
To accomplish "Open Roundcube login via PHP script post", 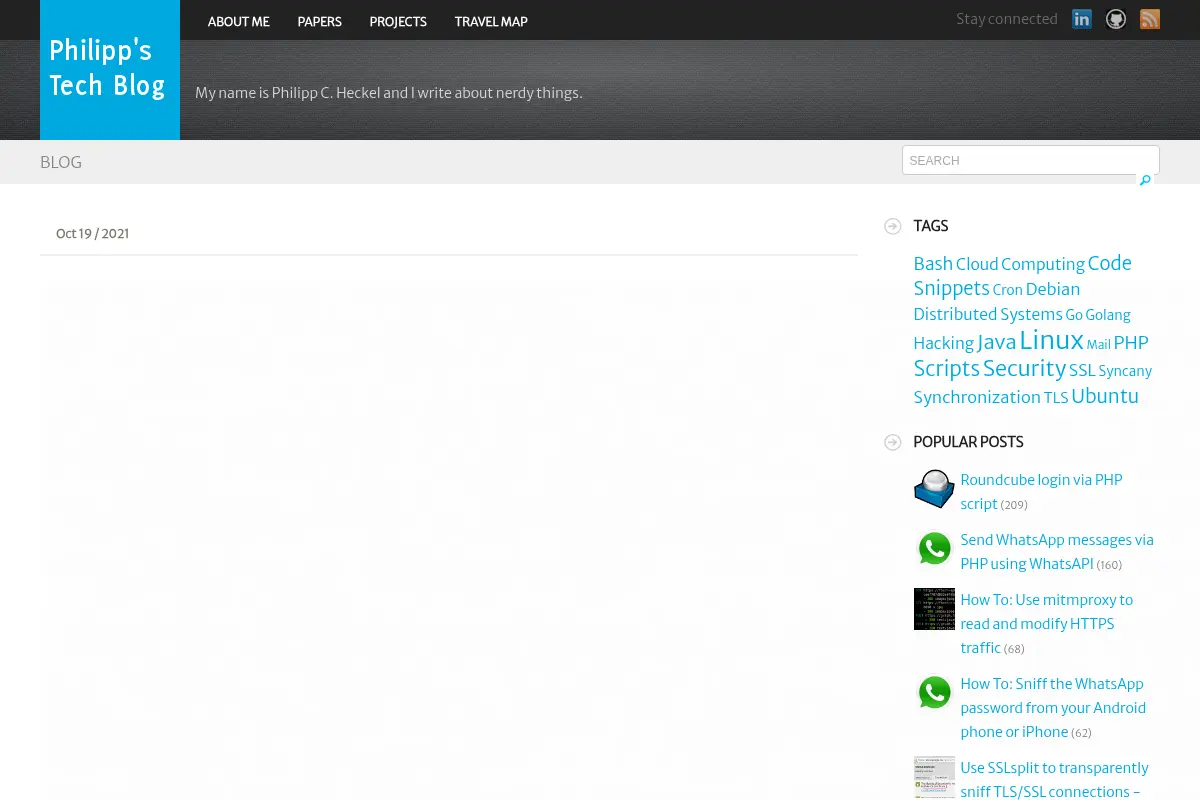I will click(x=1041, y=491).
